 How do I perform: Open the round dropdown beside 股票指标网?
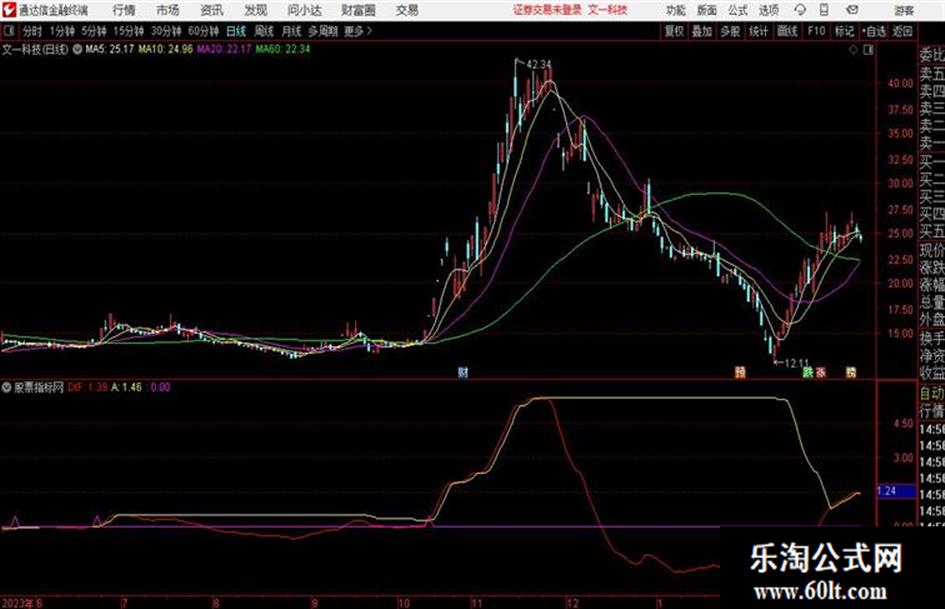coord(7,387)
